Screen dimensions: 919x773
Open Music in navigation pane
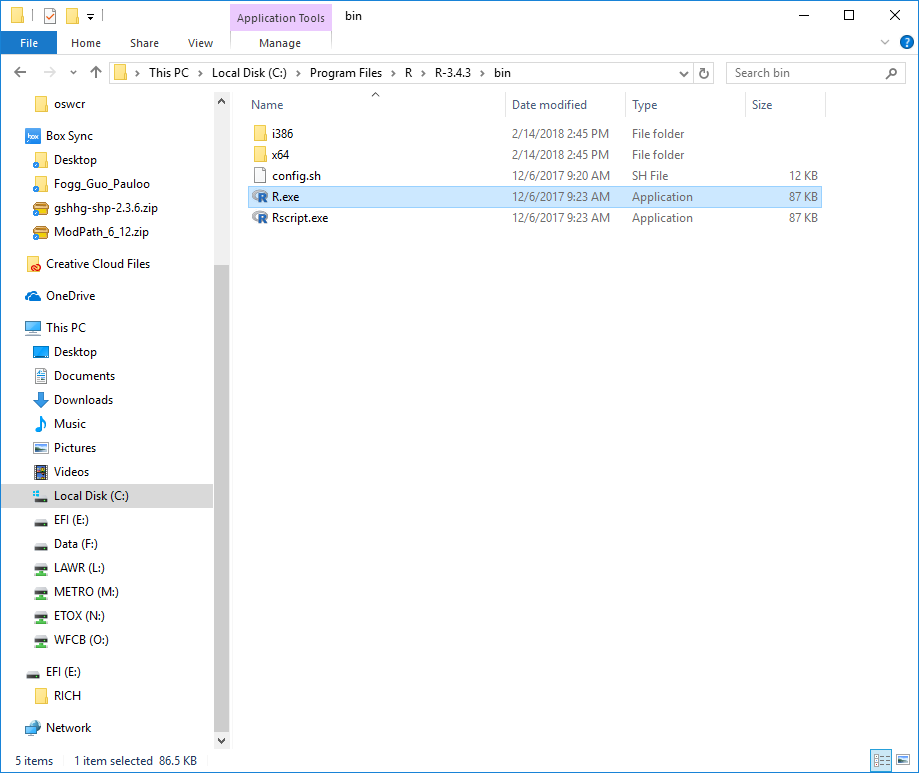tap(60, 424)
